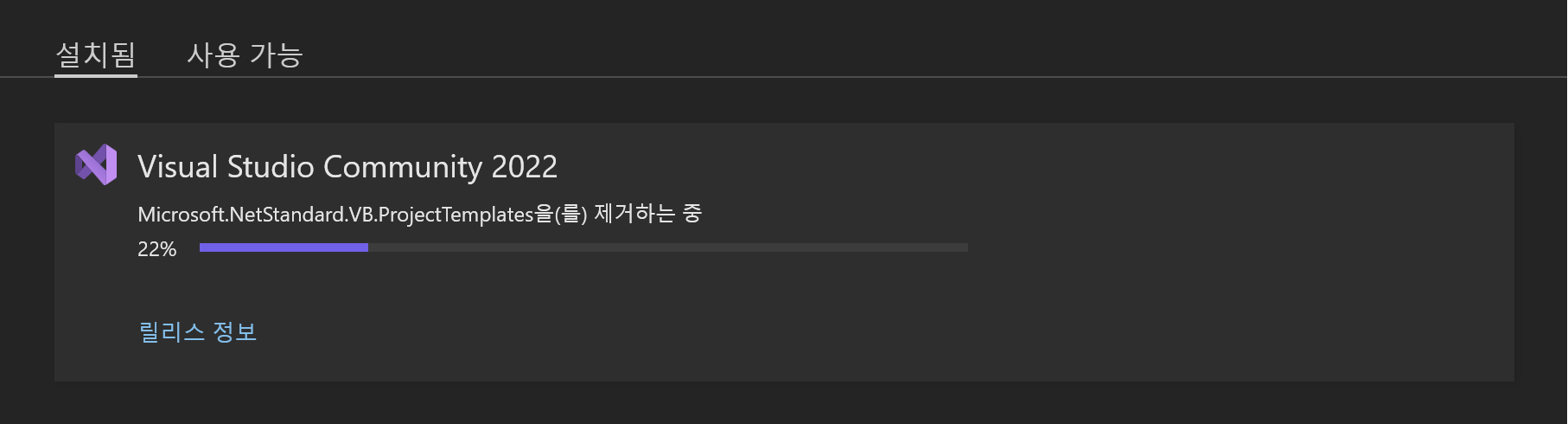Image resolution: width=1568 pixels, height=424 pixels.
Task: Click the white underline beneath 설치됨
Action: pos(96,75)
